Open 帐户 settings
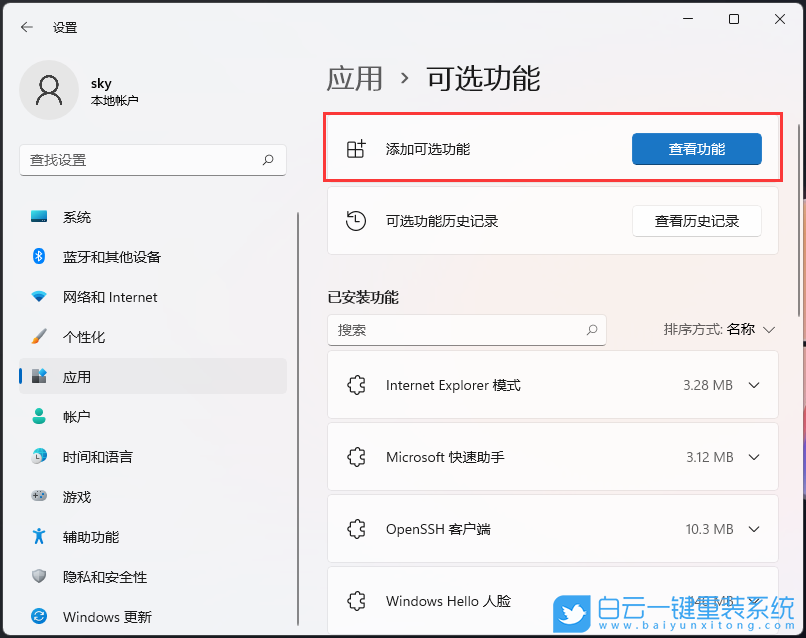Image resolution: width=806 pixels, height=638 pixels. [x=78, y=417]
